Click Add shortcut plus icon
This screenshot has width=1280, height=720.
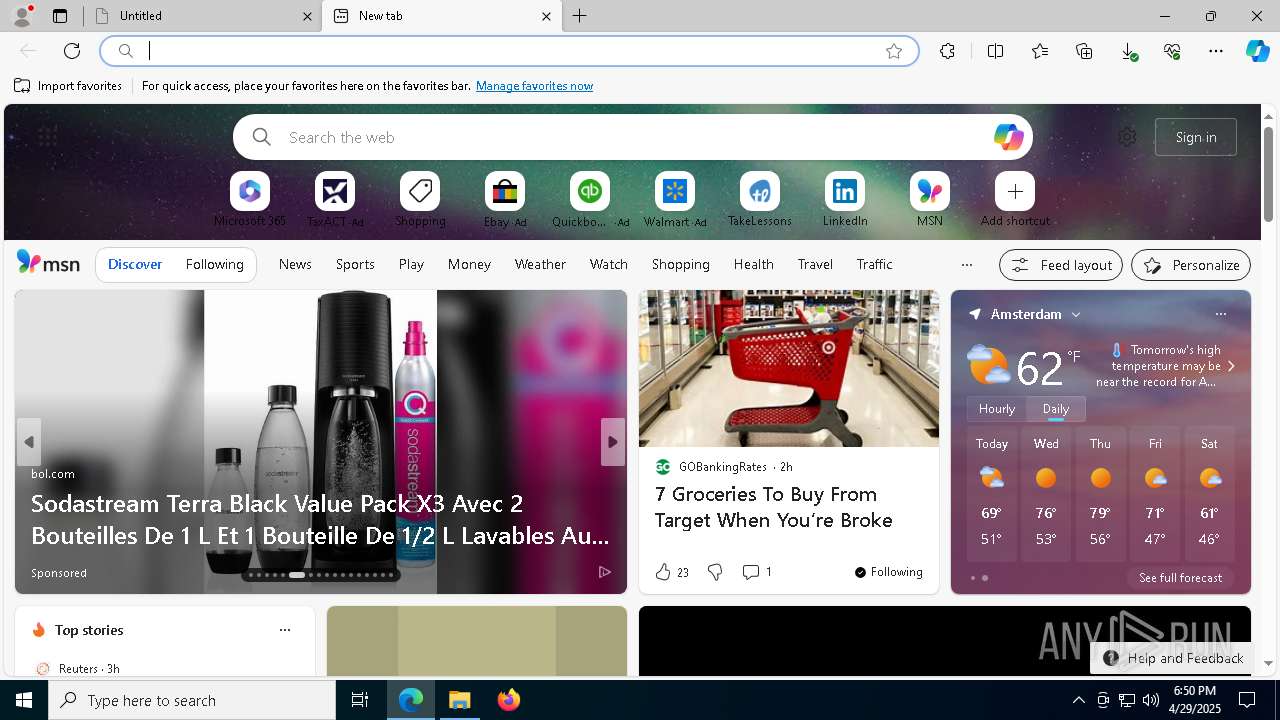point(1015,191)
